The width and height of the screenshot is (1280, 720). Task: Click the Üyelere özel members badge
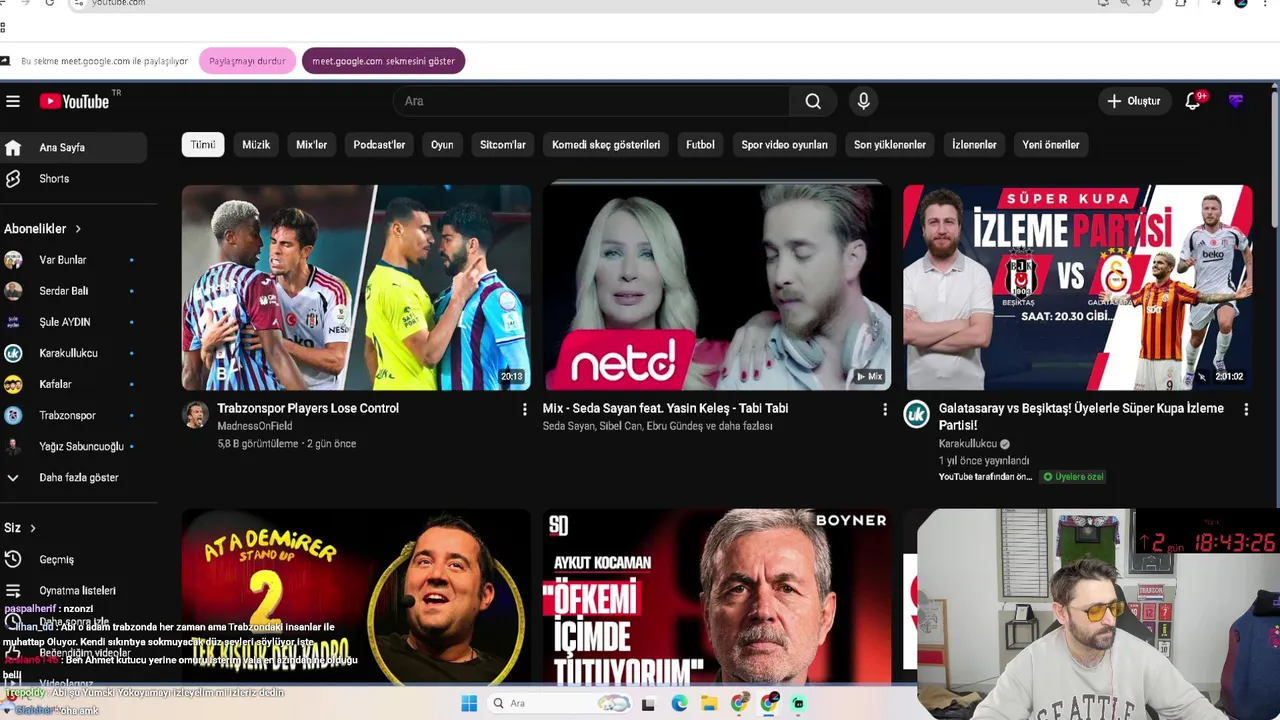click(1073, 477)
